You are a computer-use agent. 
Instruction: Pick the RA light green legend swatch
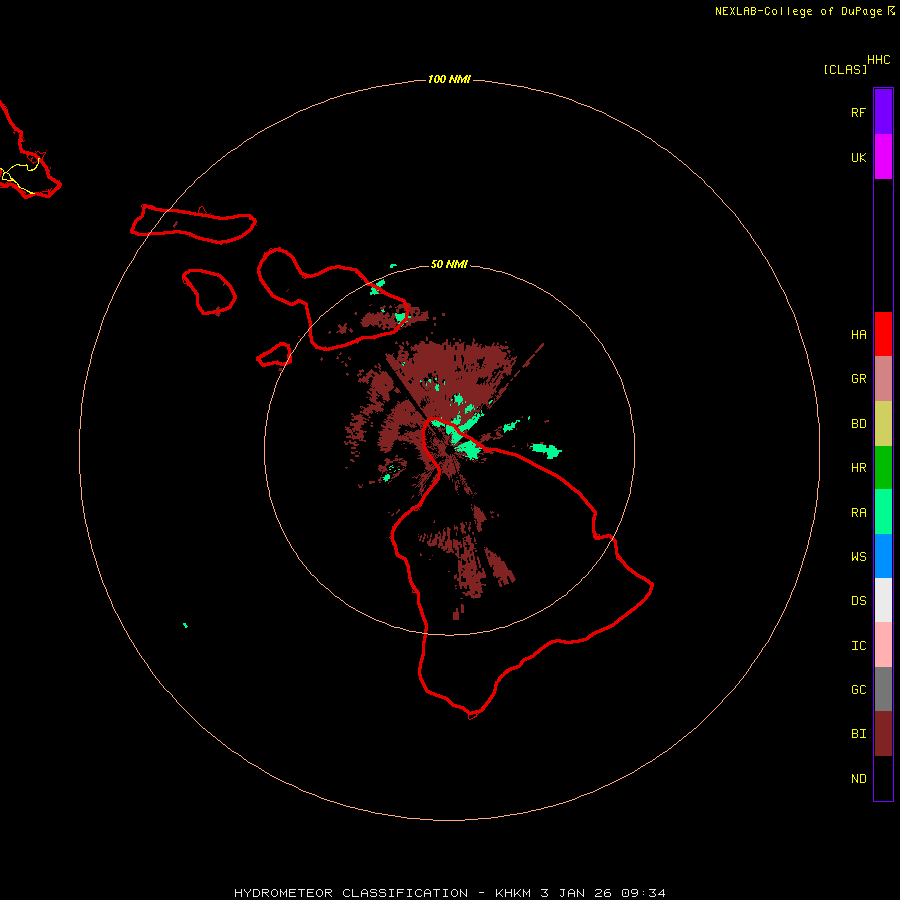click(x=883, y=512)
